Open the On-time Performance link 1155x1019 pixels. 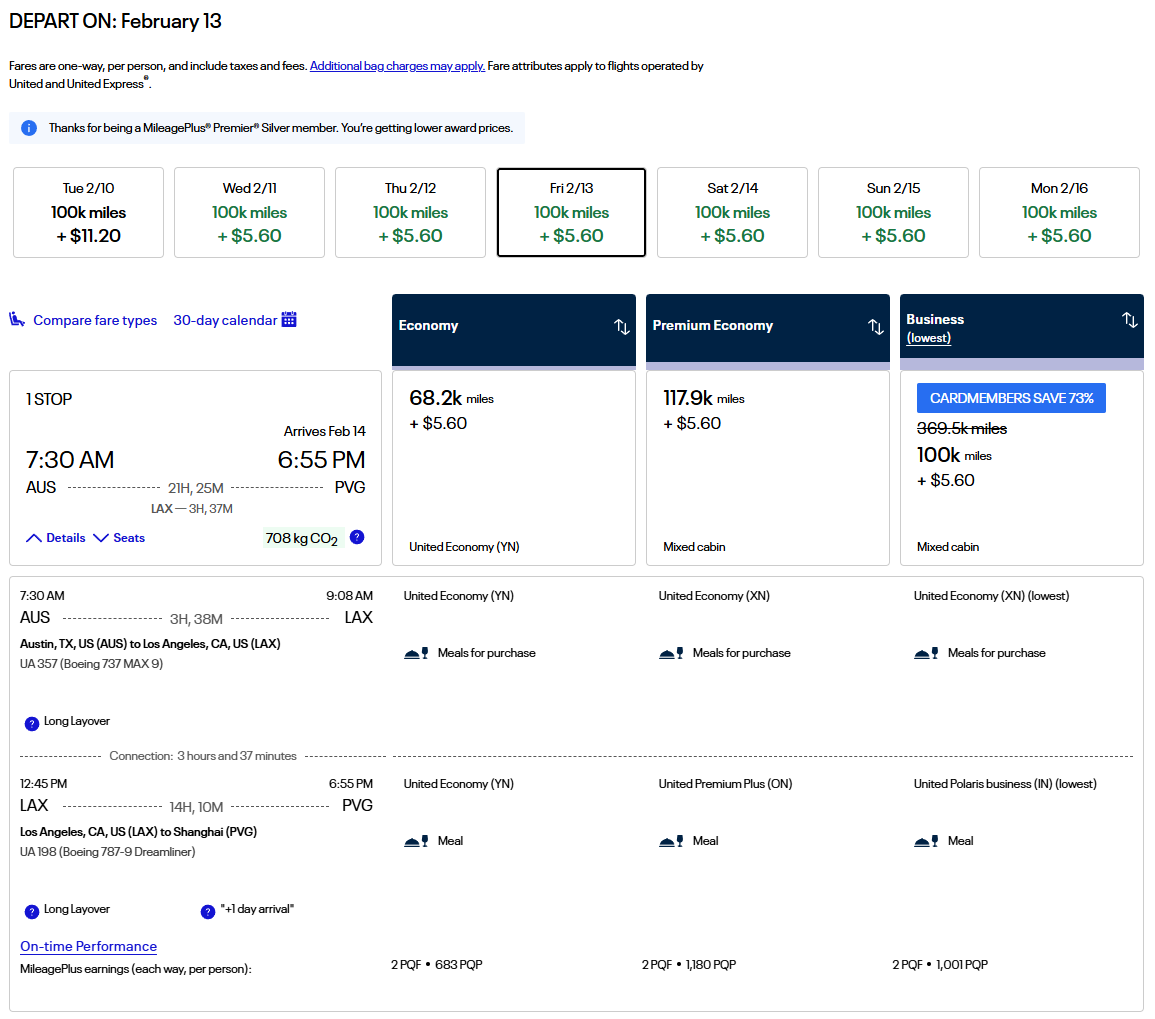(x=88, y=946)
